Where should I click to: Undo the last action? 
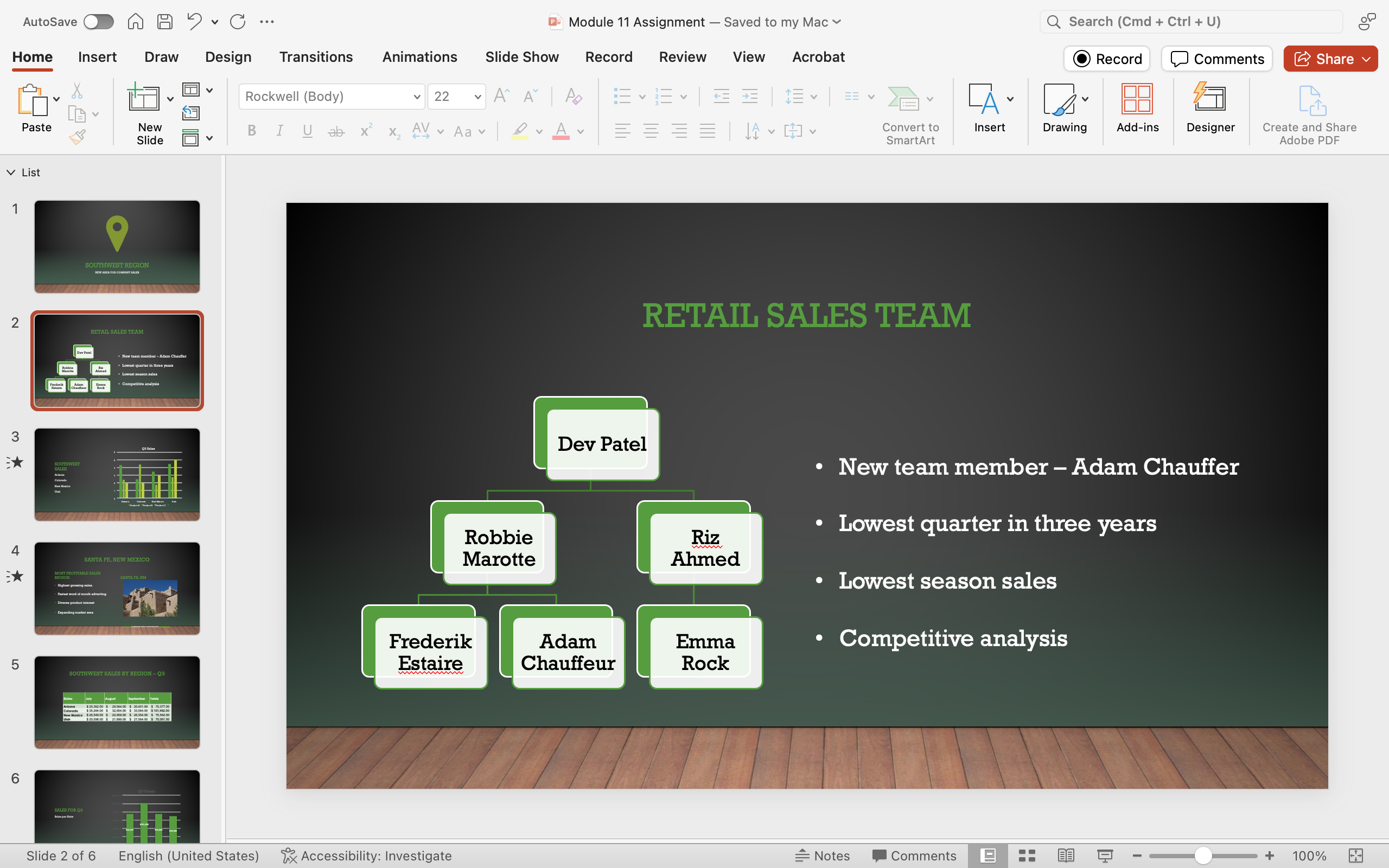(194, 22)
